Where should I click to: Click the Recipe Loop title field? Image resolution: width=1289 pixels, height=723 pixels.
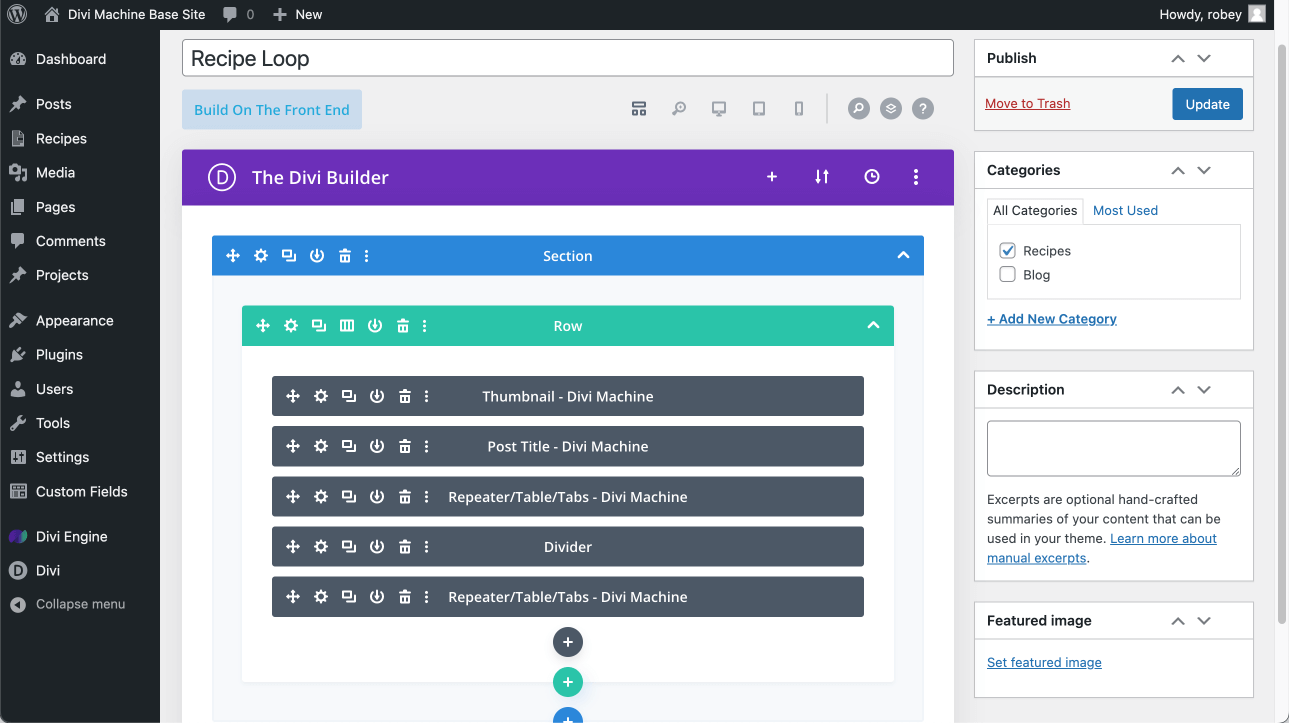tap(568, 58)
